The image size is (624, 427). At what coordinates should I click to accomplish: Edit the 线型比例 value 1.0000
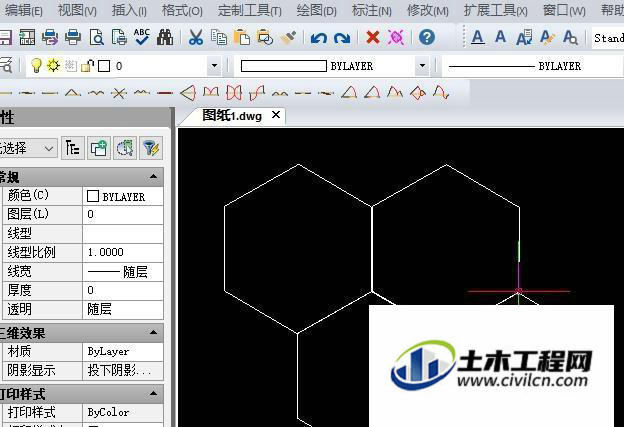point(123,252)
